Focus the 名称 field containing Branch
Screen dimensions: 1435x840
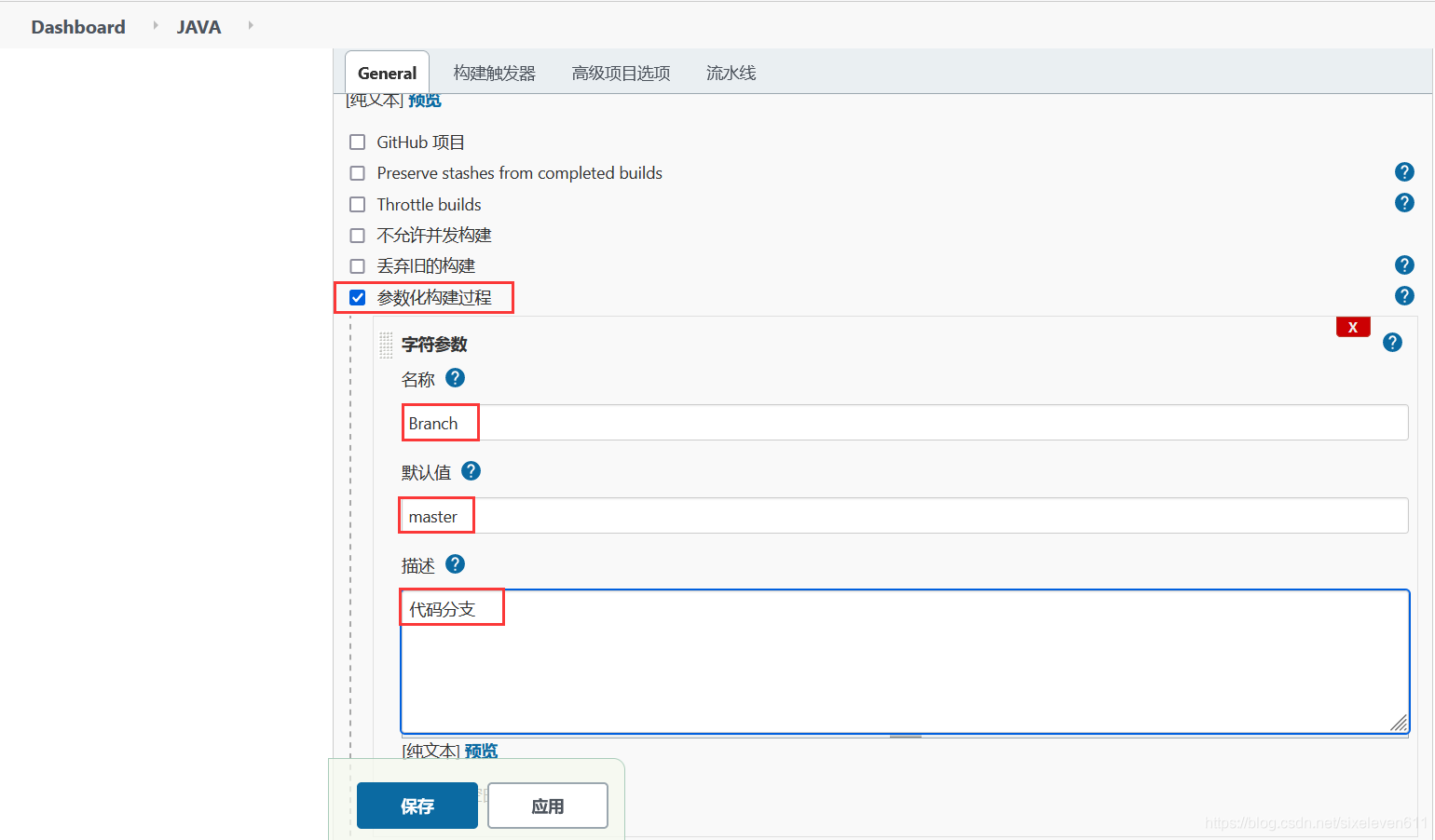905,423
